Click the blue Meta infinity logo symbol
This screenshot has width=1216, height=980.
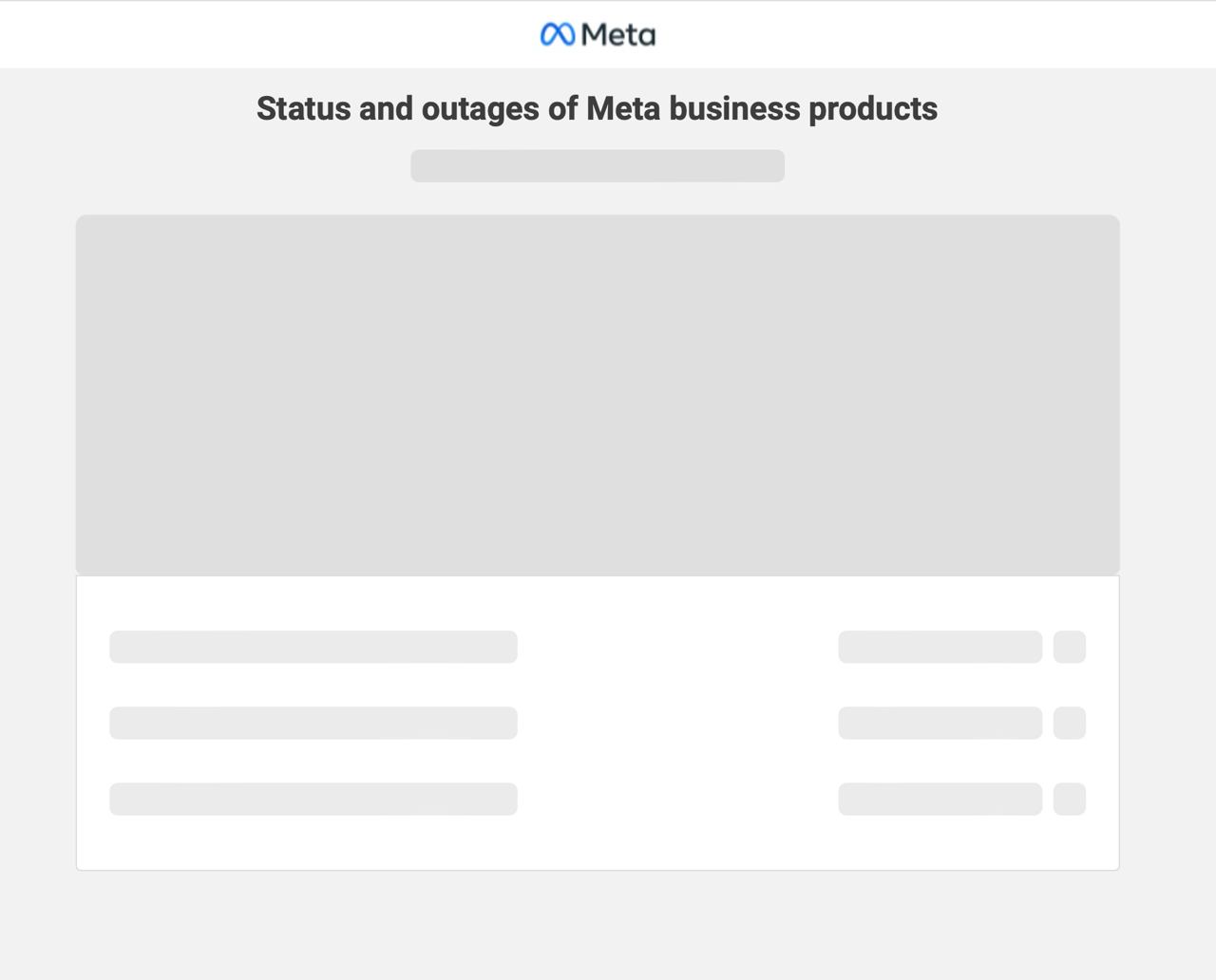557,35
